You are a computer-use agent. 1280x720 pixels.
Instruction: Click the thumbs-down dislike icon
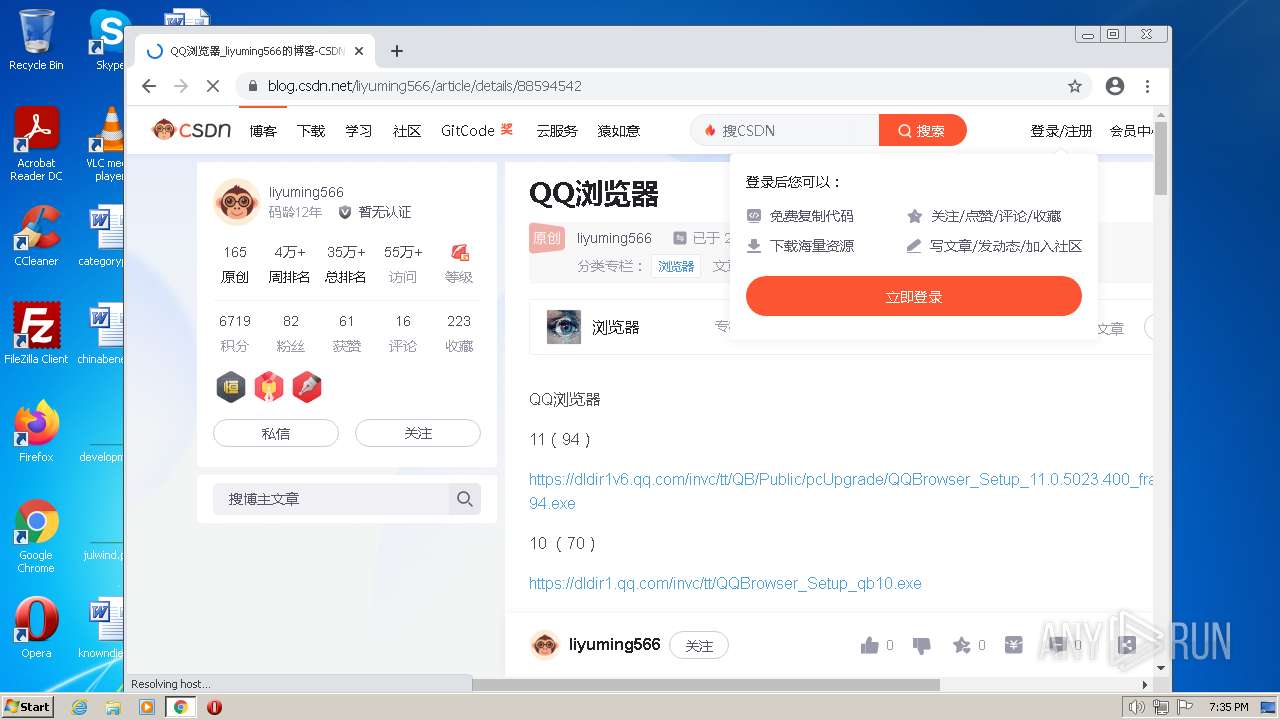click(x=922, y=646)
